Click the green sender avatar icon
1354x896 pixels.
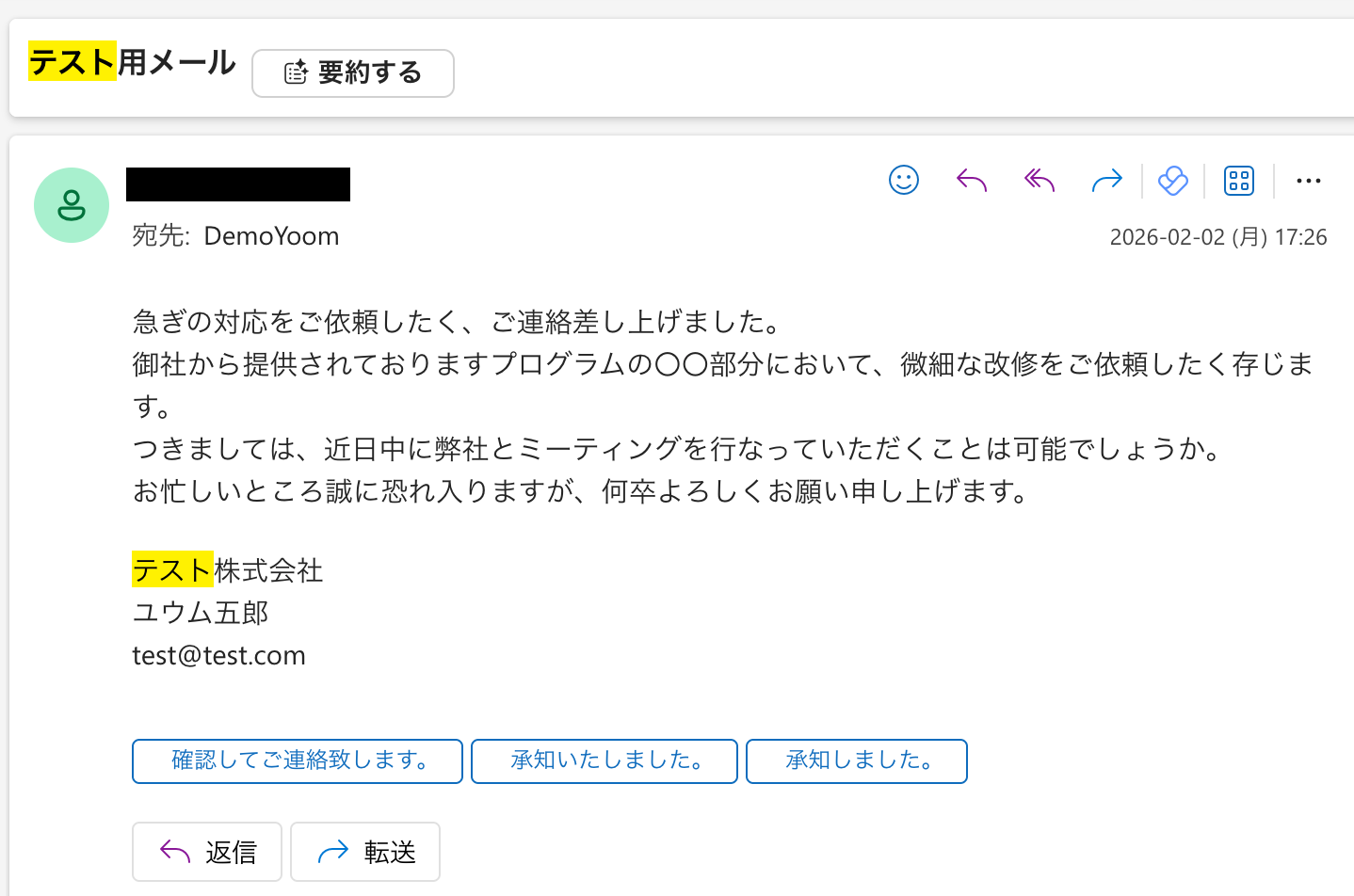coord(72,205)
